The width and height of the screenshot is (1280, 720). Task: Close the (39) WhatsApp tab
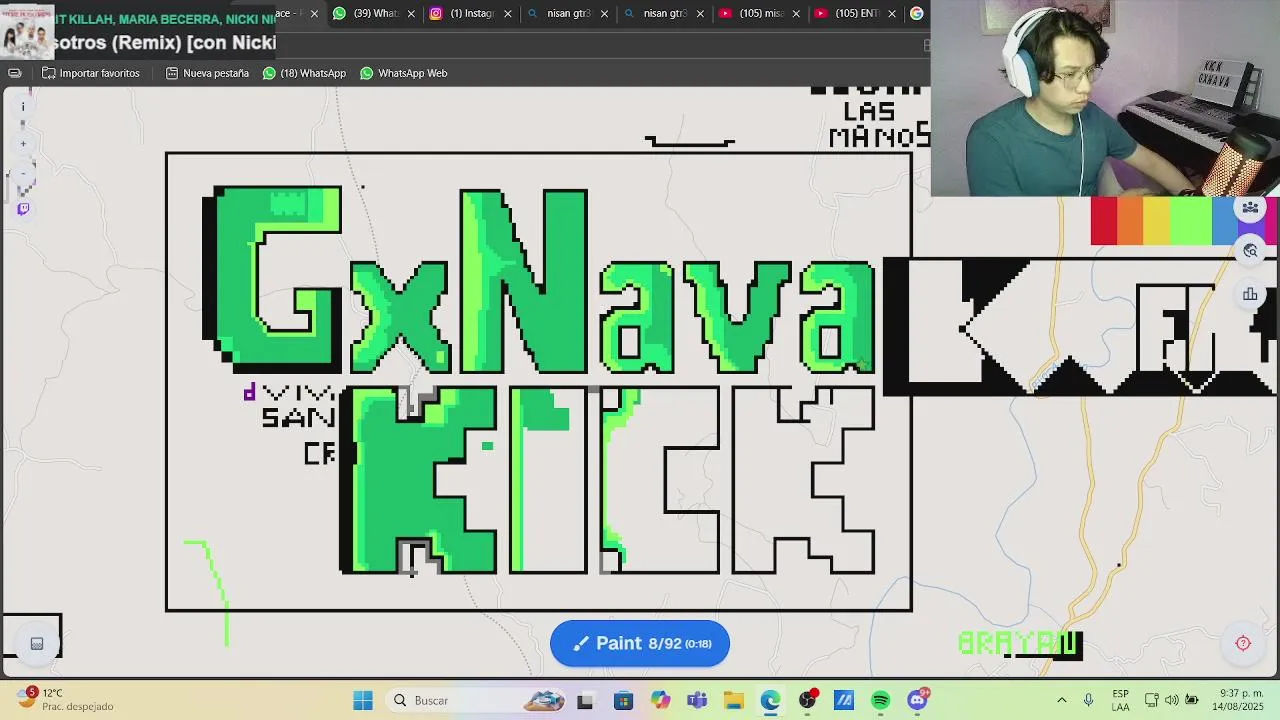411,14
